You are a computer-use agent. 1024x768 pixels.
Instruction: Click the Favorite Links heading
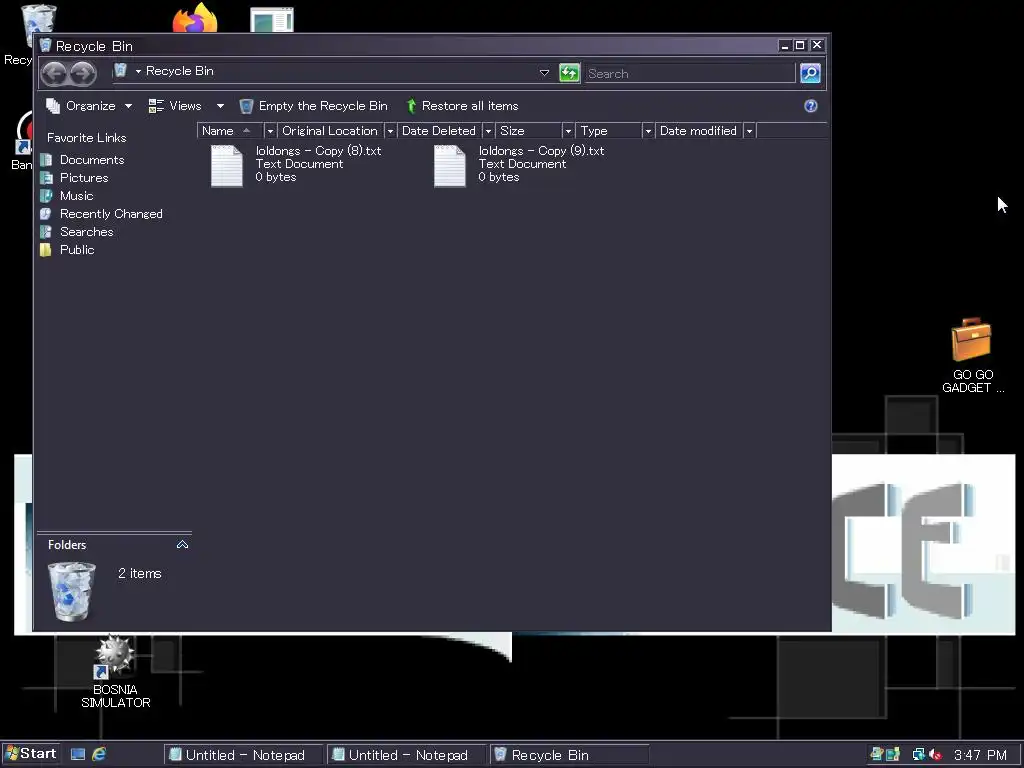[x=86, y=138]
